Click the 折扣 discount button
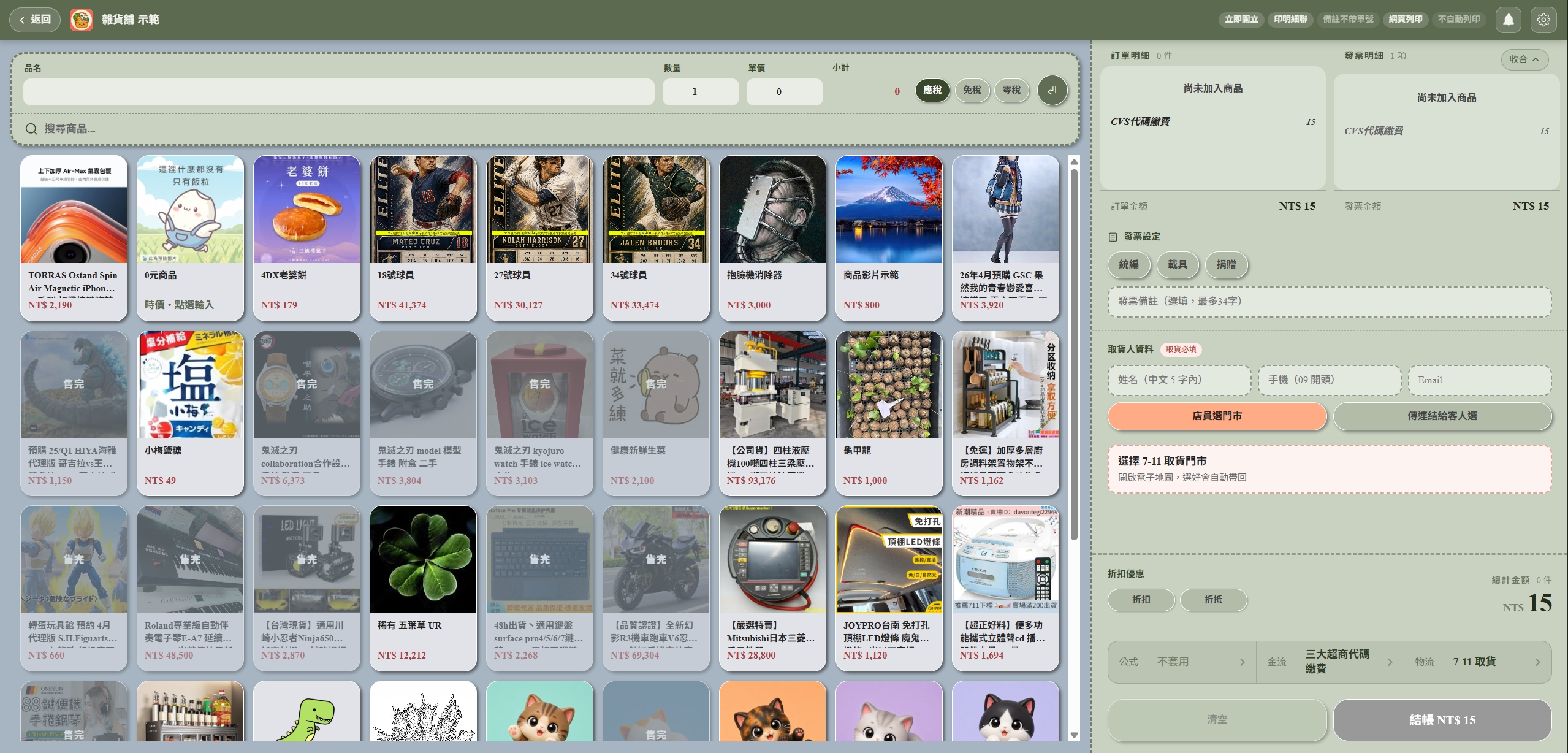The width and height of the screenshot is (1568, 753). click(x=1141, y=600)
